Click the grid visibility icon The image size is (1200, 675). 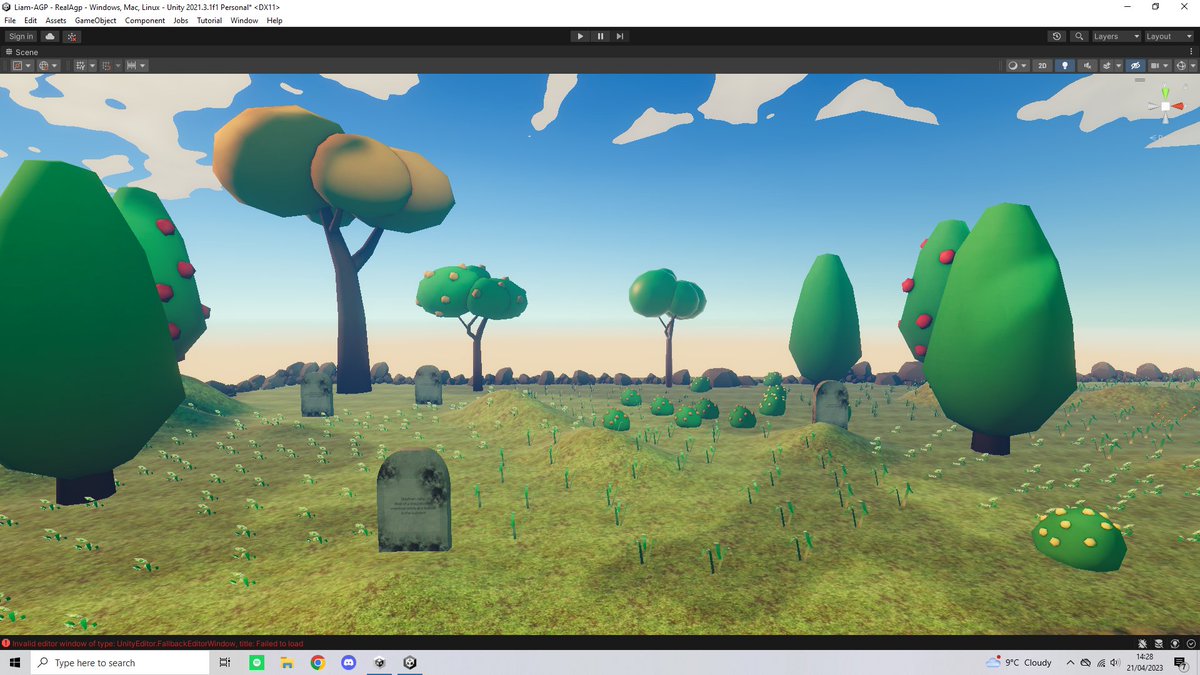tap(81, 65)
